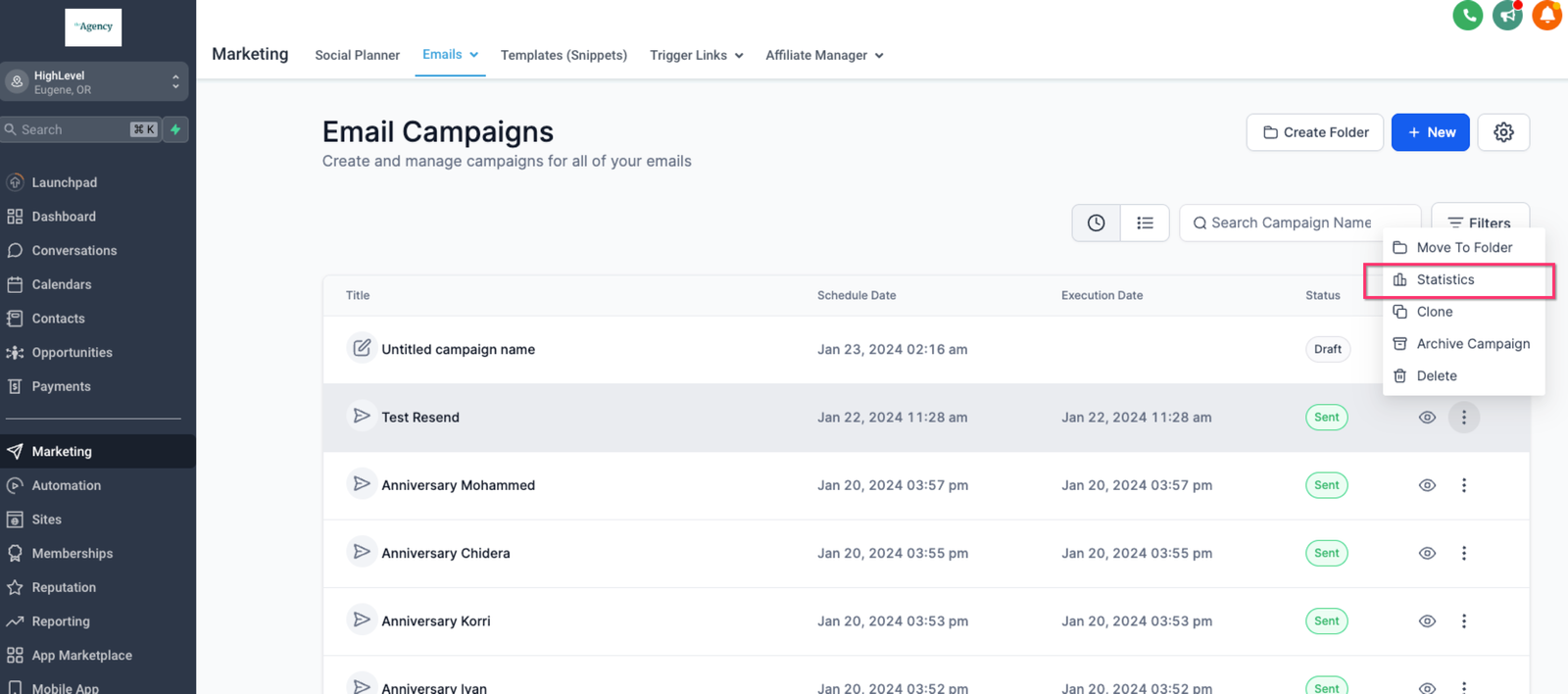Preview Test Resend campaign with eye icon
This screenshot has width=1568, height=694.
[x=1427, y=418]
